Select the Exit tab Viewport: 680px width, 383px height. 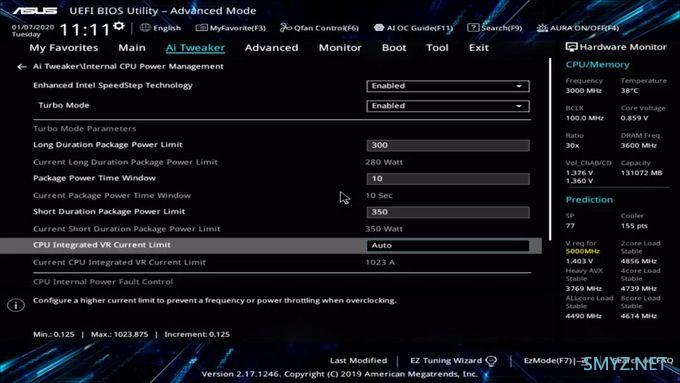(x=478, y=48)
